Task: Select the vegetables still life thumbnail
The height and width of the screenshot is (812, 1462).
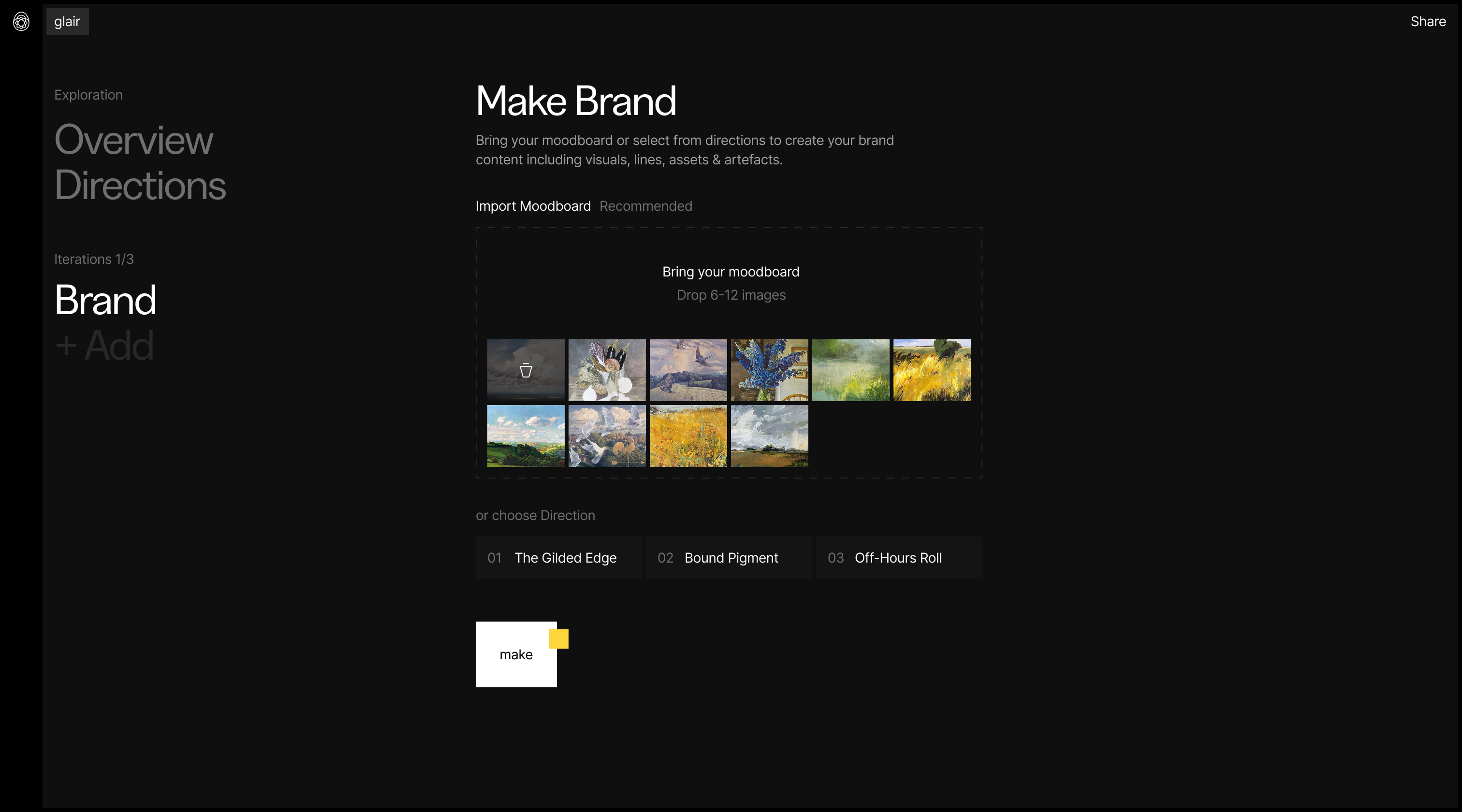Action: coord(607,370)
